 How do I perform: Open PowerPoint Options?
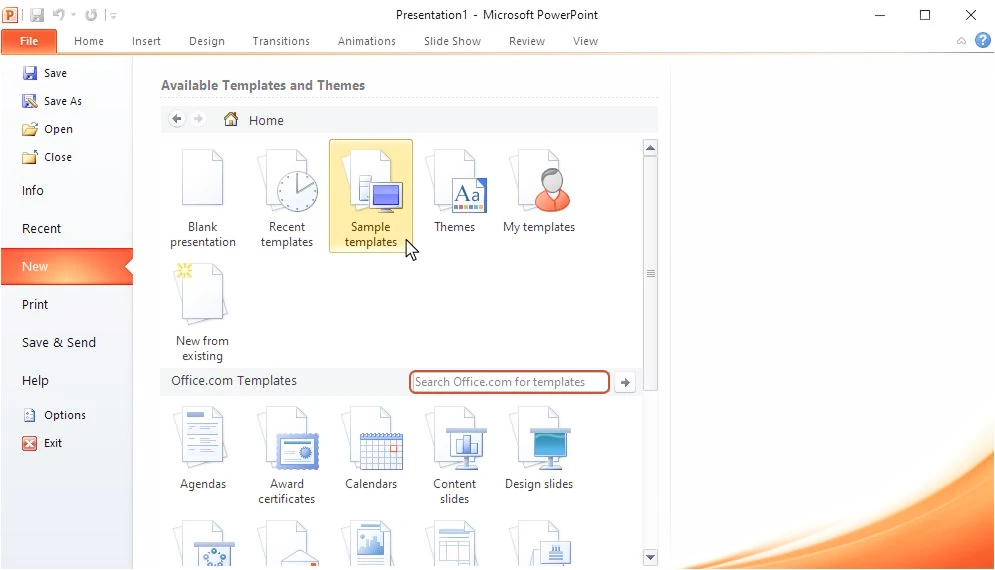tap(55, 415)
